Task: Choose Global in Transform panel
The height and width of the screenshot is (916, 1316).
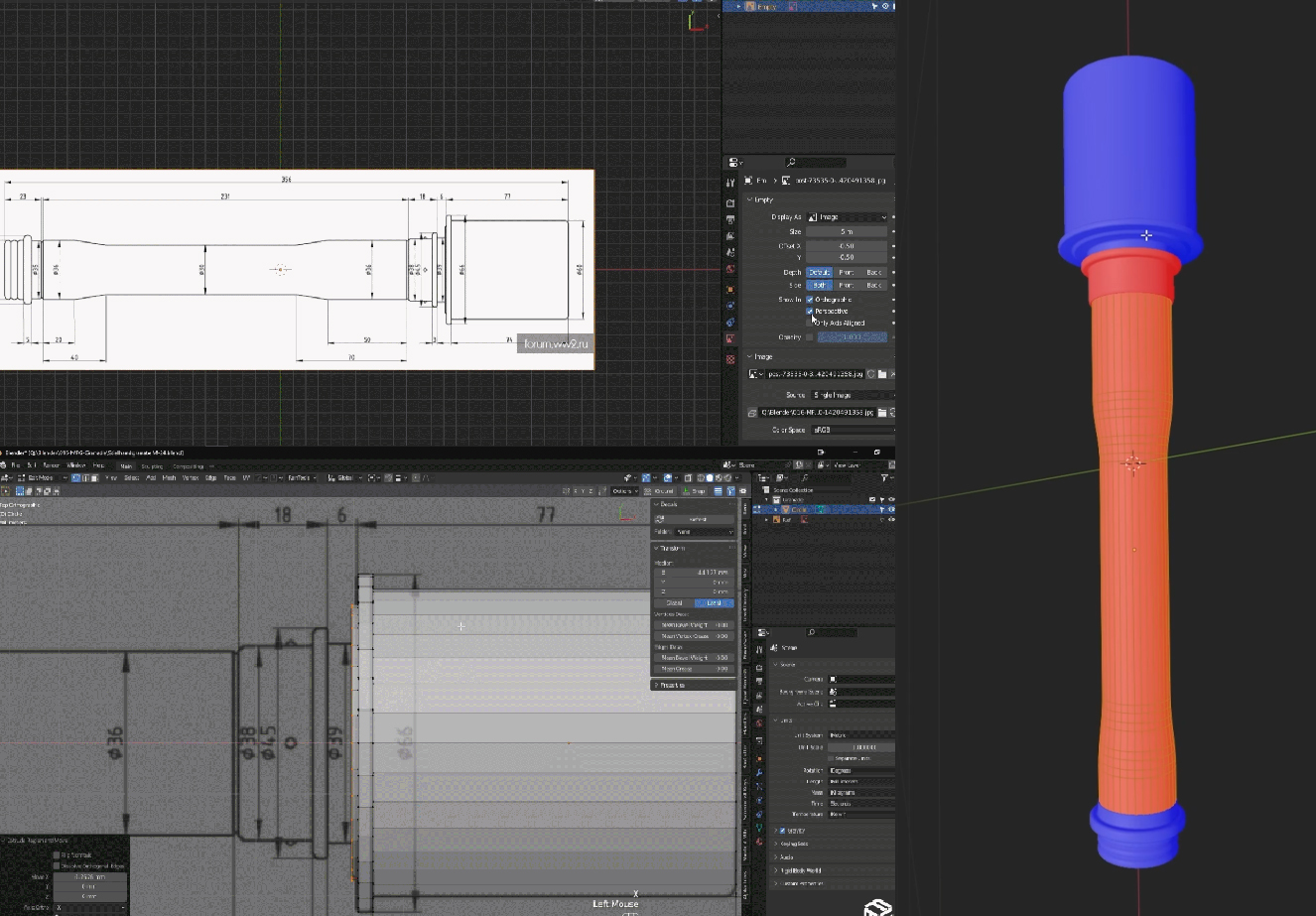Action: pyautogui.click(x=674, y=602)
